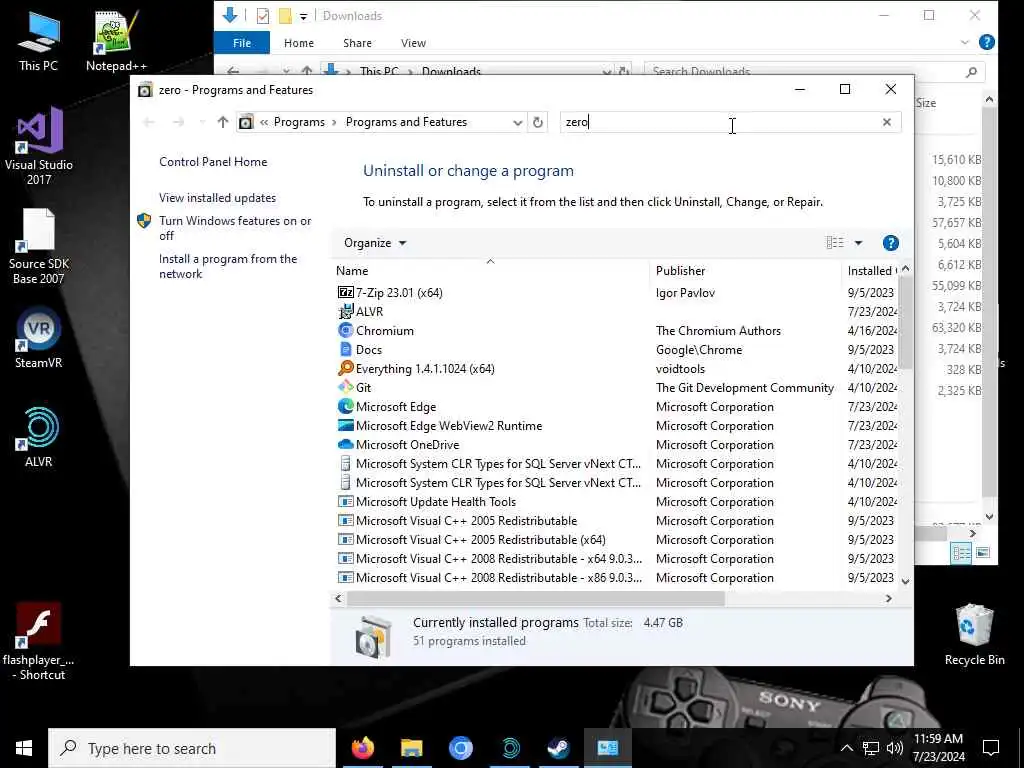Click the ALVR taskbar icon
This screenshot has height=768, width=1024.
[510, 748]
